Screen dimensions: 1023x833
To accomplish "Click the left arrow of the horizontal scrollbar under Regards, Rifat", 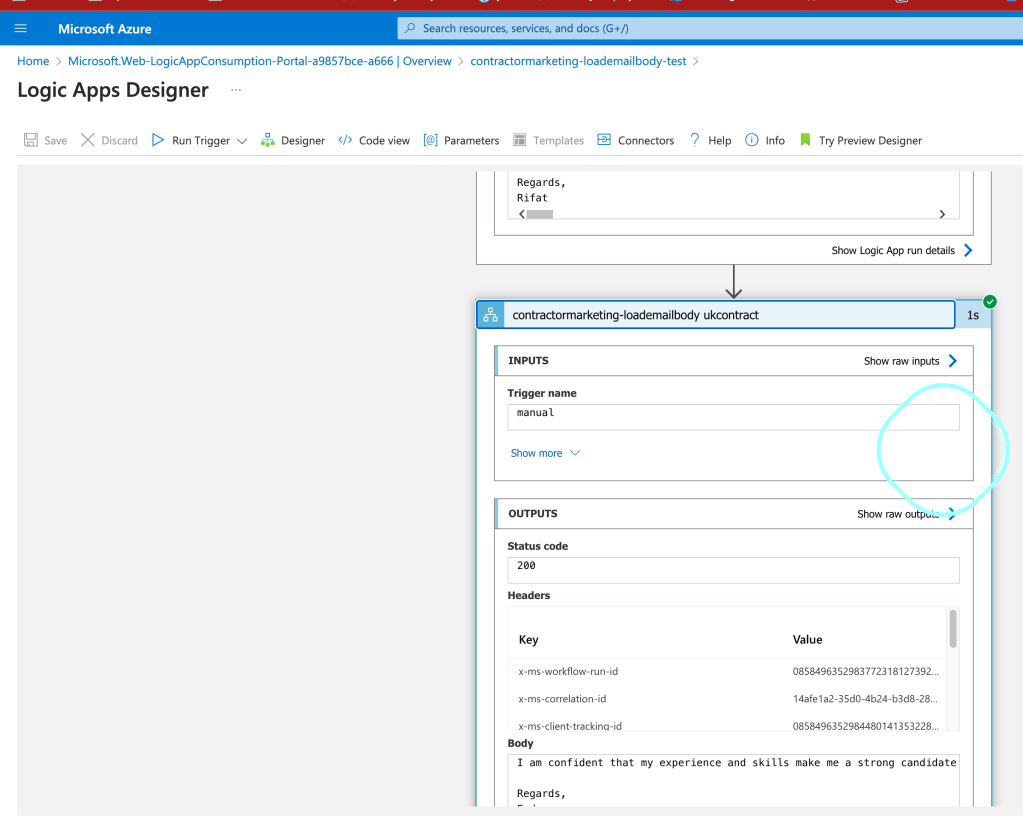I will 521,214.
